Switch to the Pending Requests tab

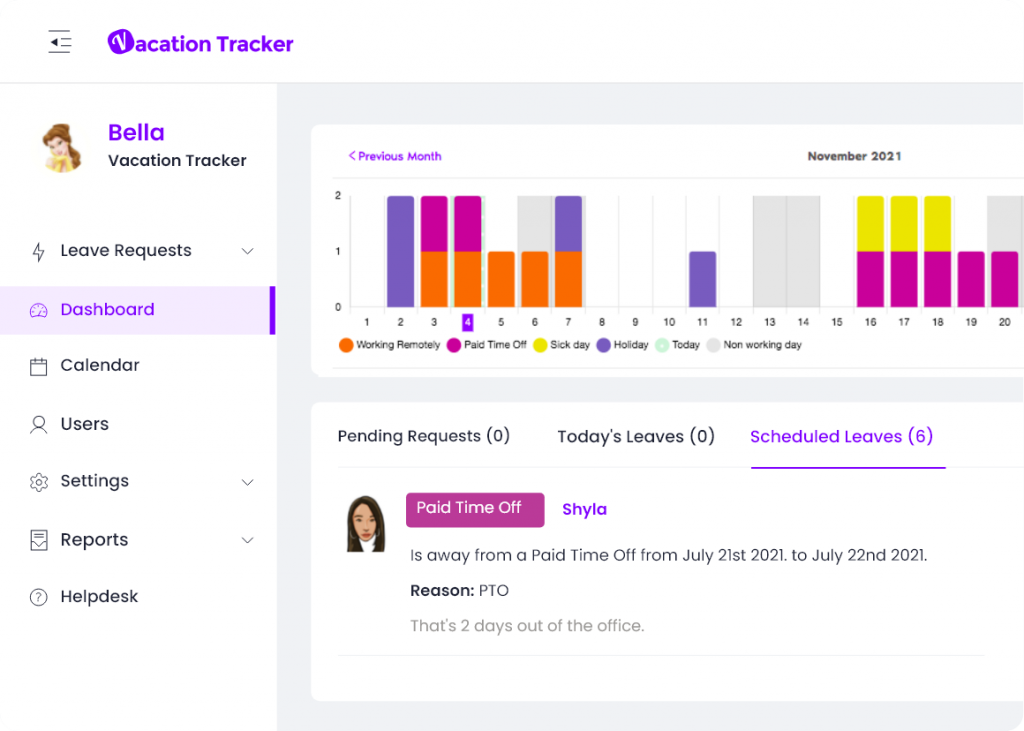423,436
